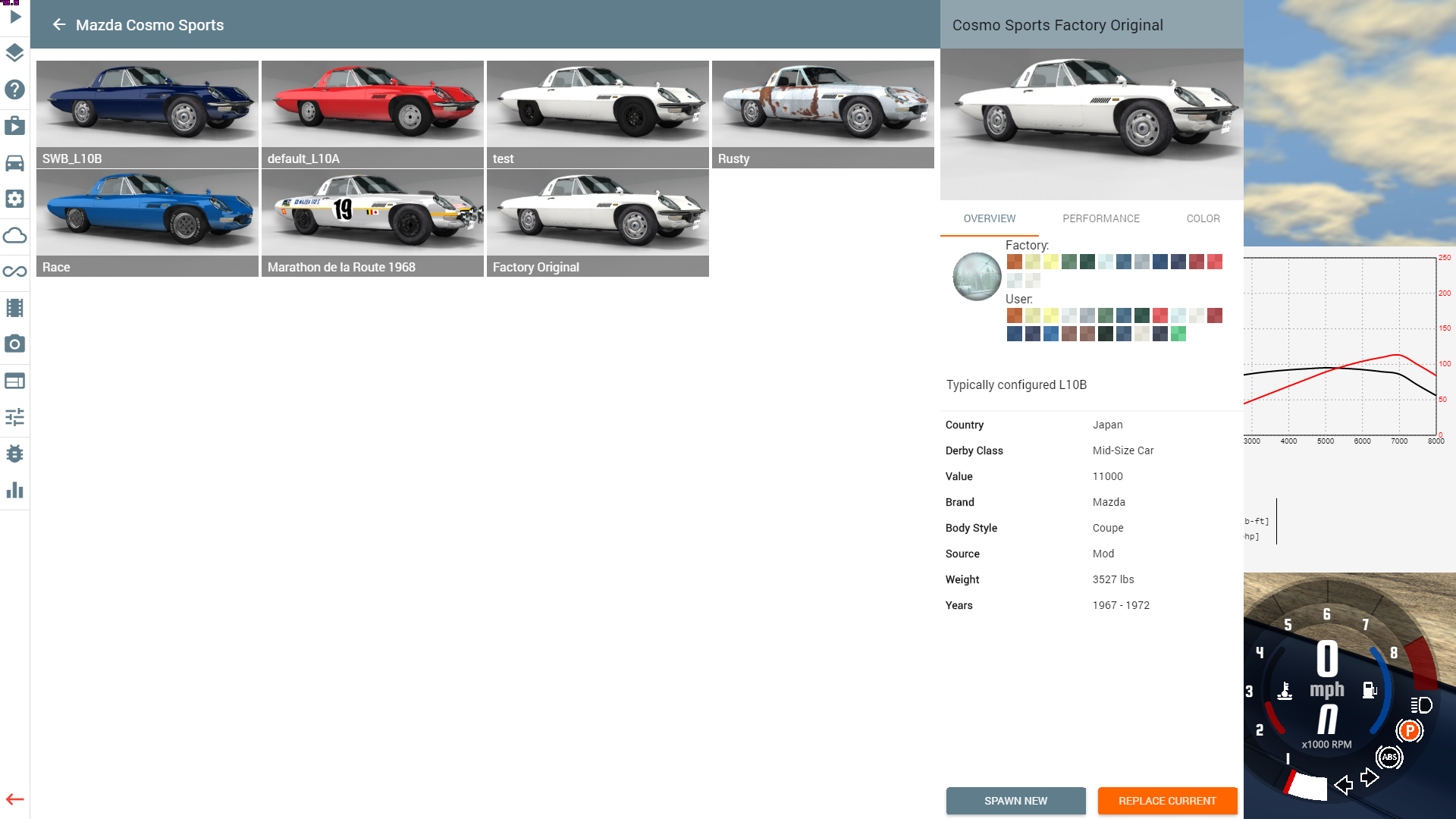Select the default_L10A red car thumbnail
This screenshot has width=1456, height=819.
[372, 115]
